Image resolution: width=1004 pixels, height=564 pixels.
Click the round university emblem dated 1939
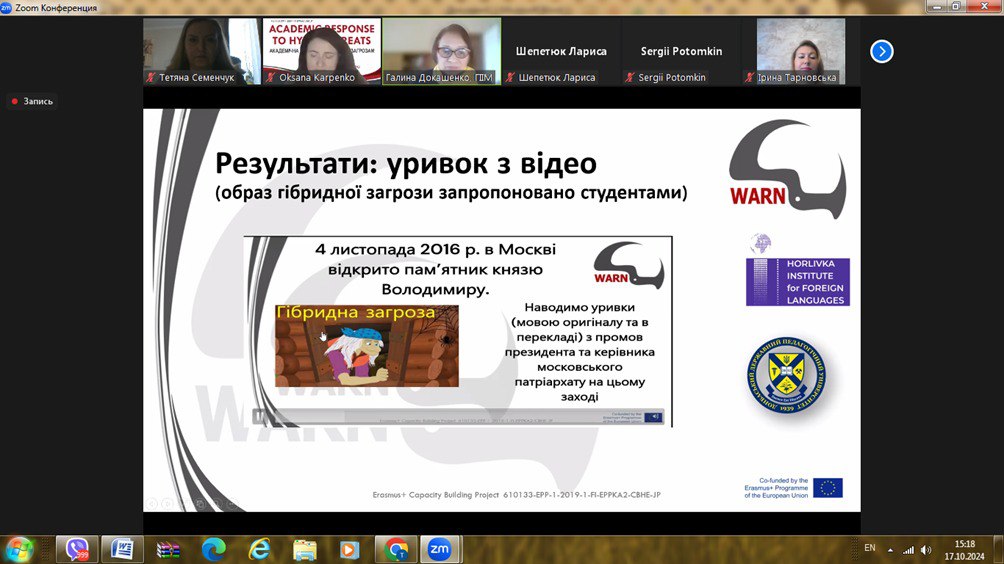pyautogui.click(x=786, y=375)
